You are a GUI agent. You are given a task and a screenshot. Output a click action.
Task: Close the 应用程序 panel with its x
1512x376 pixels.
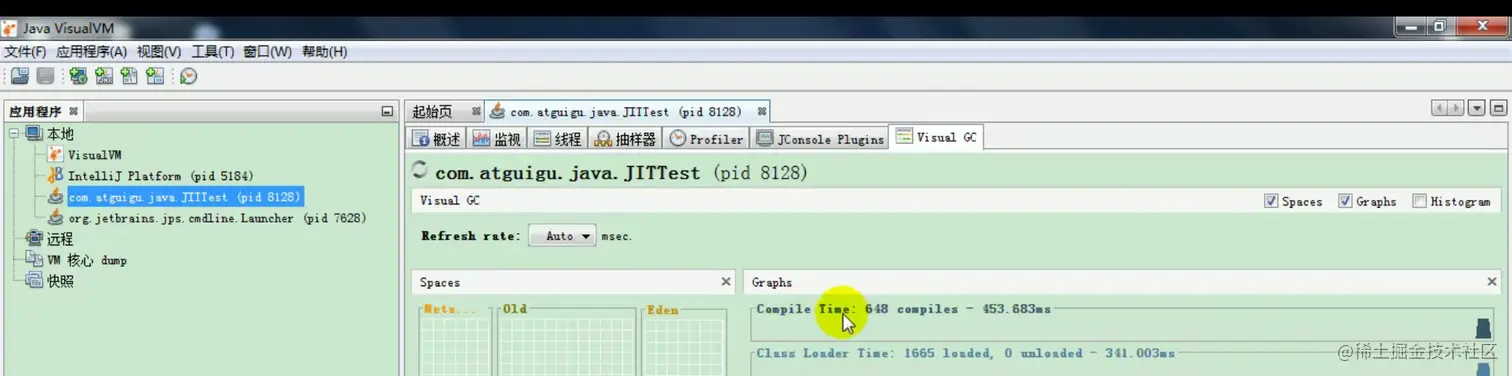pyautogui.click(x=74, y=112)
